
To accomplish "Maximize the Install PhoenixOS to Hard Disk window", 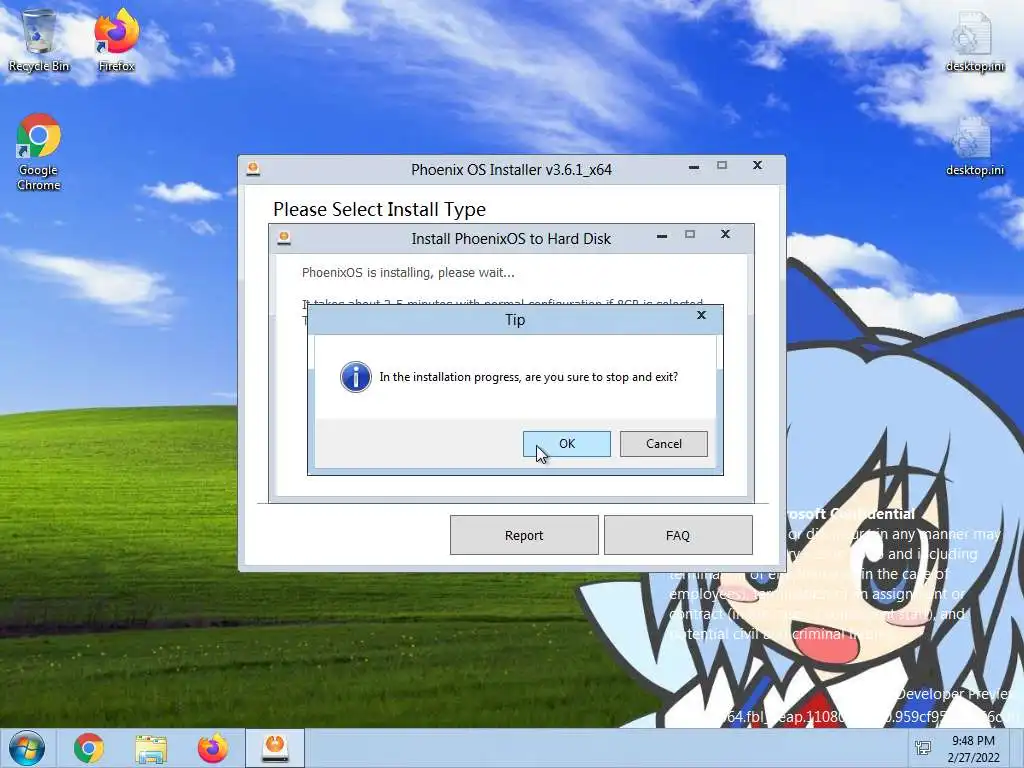I will point(690,234).
